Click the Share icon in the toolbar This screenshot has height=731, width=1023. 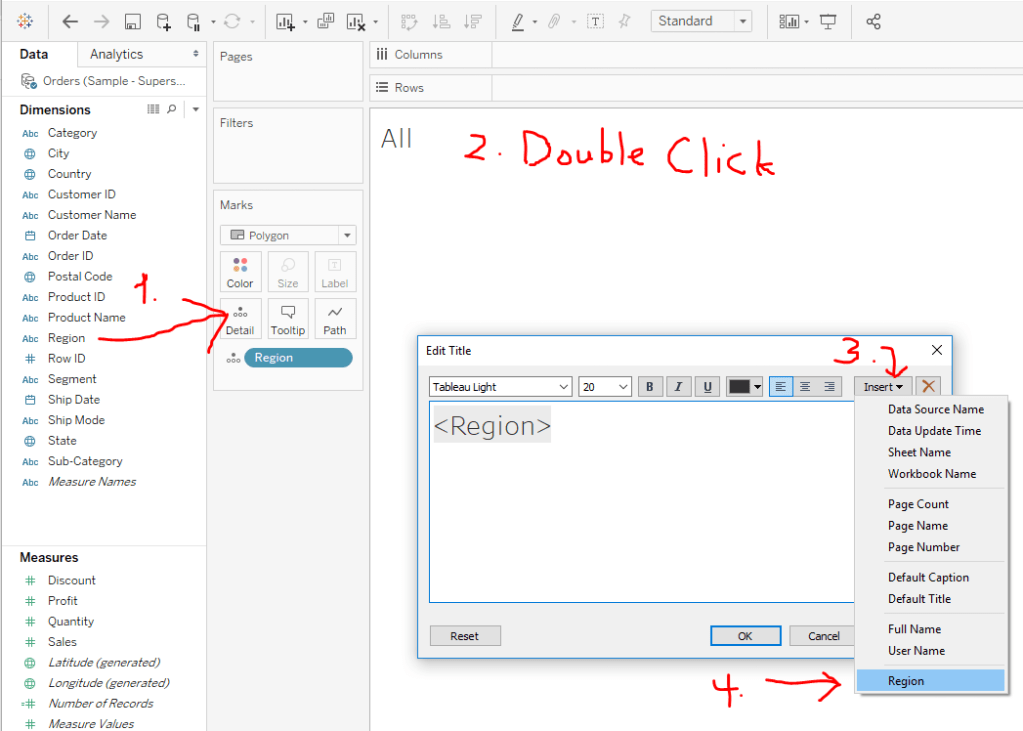click(873, 21)
